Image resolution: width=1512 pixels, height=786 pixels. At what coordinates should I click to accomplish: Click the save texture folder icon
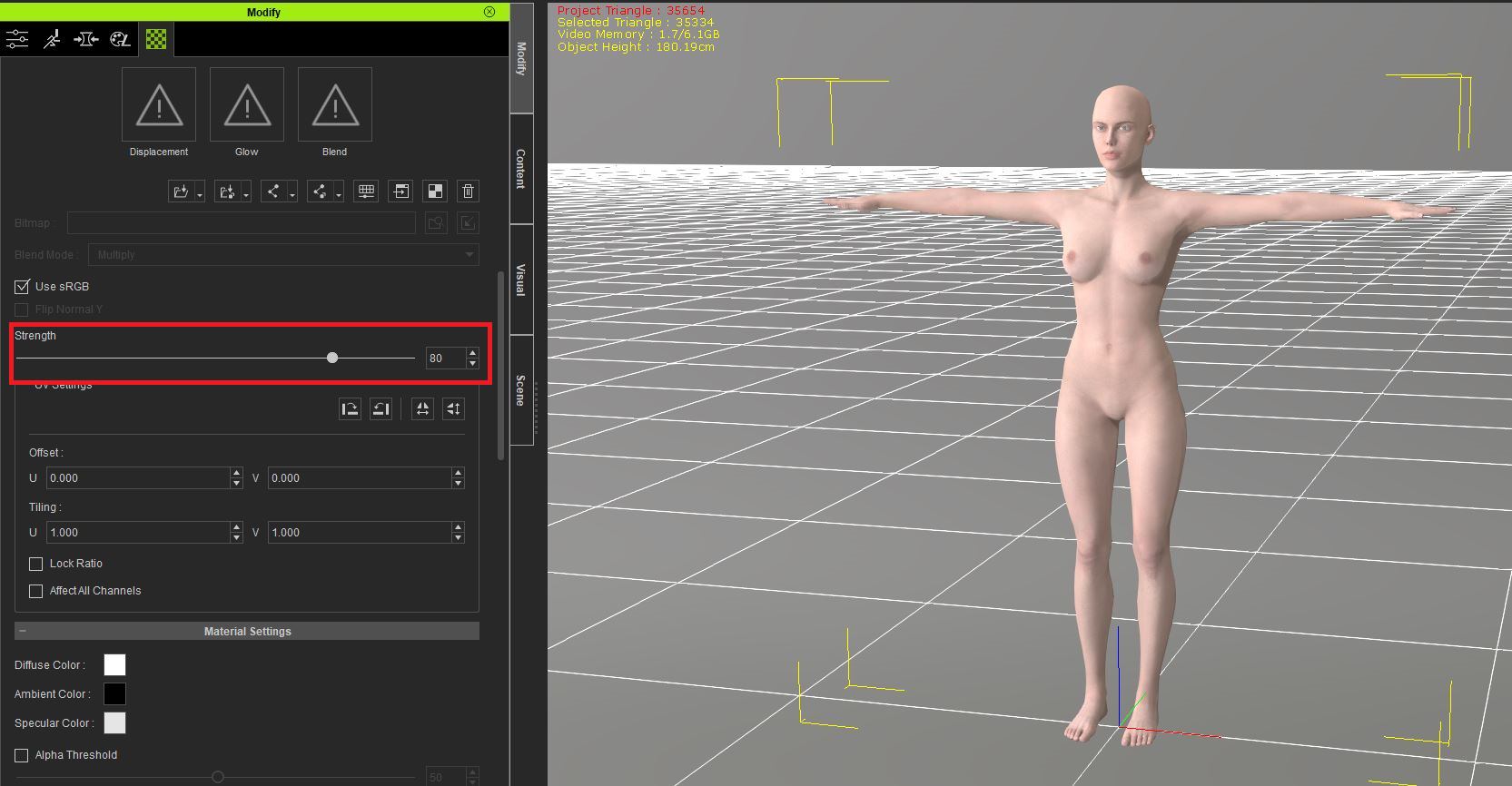point(227,191)
